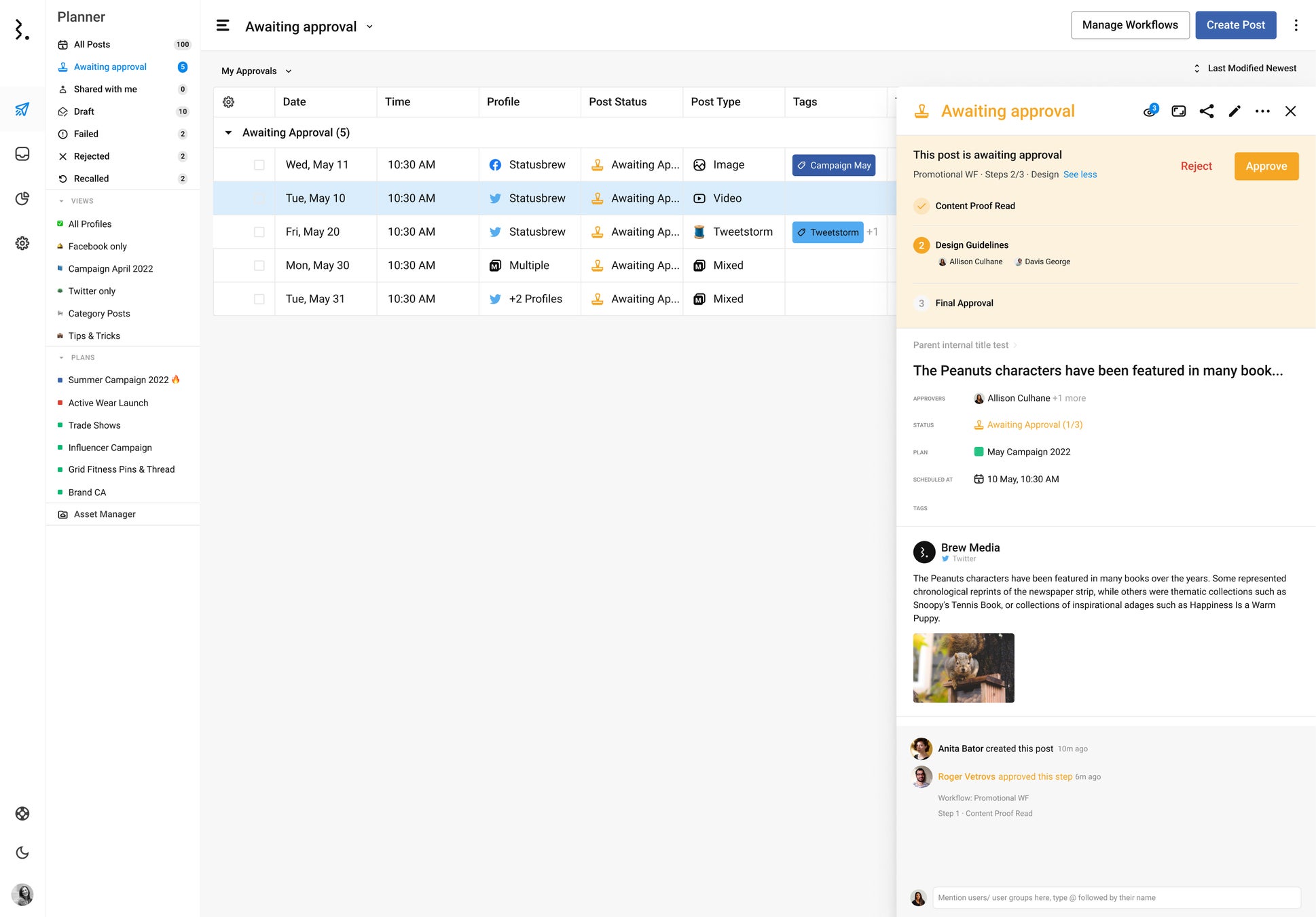
Task: Click the squirrel image thumbnail
Action: tap(963, 668)
